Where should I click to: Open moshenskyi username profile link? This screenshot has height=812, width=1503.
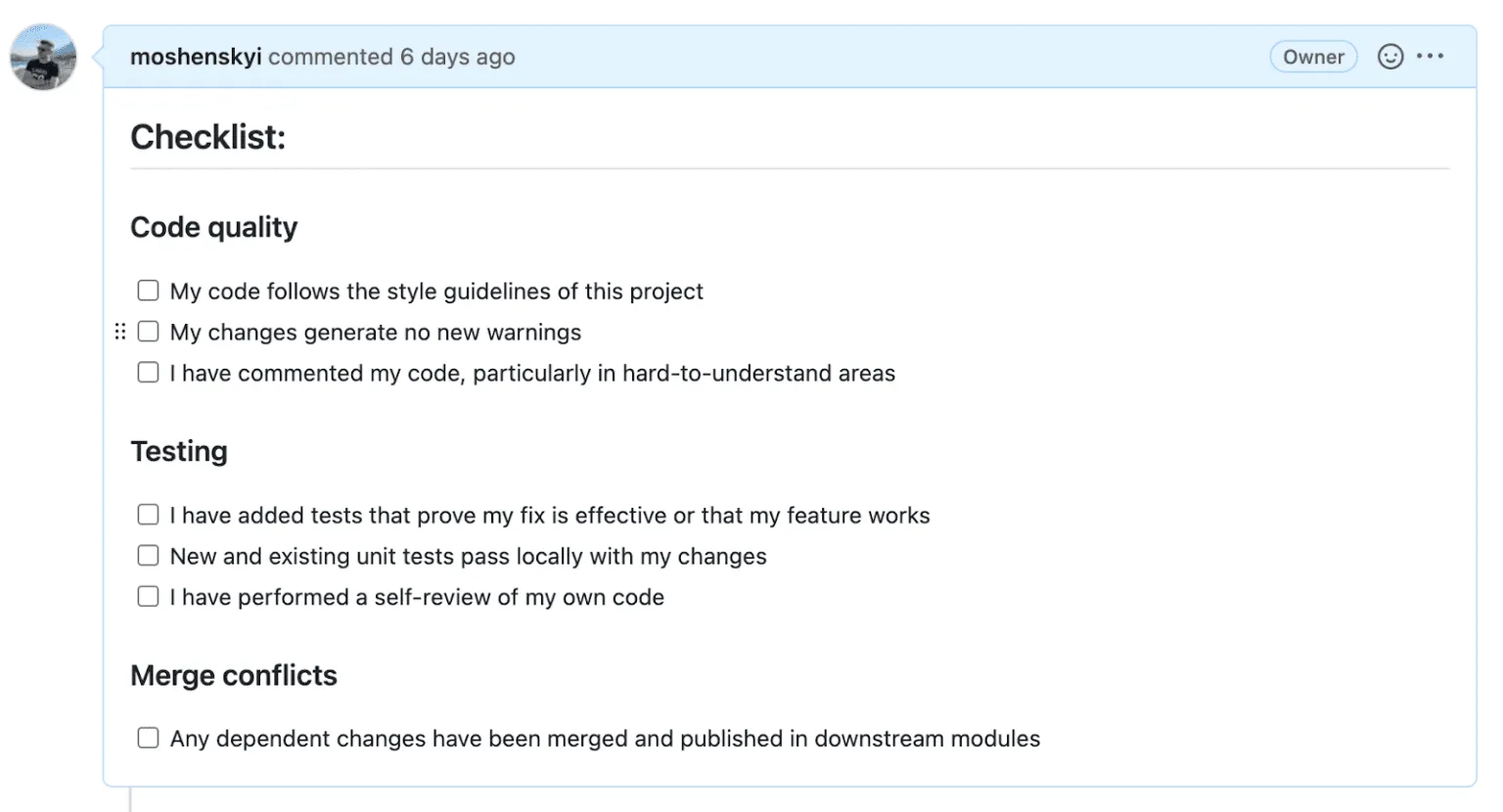point(196,57)
